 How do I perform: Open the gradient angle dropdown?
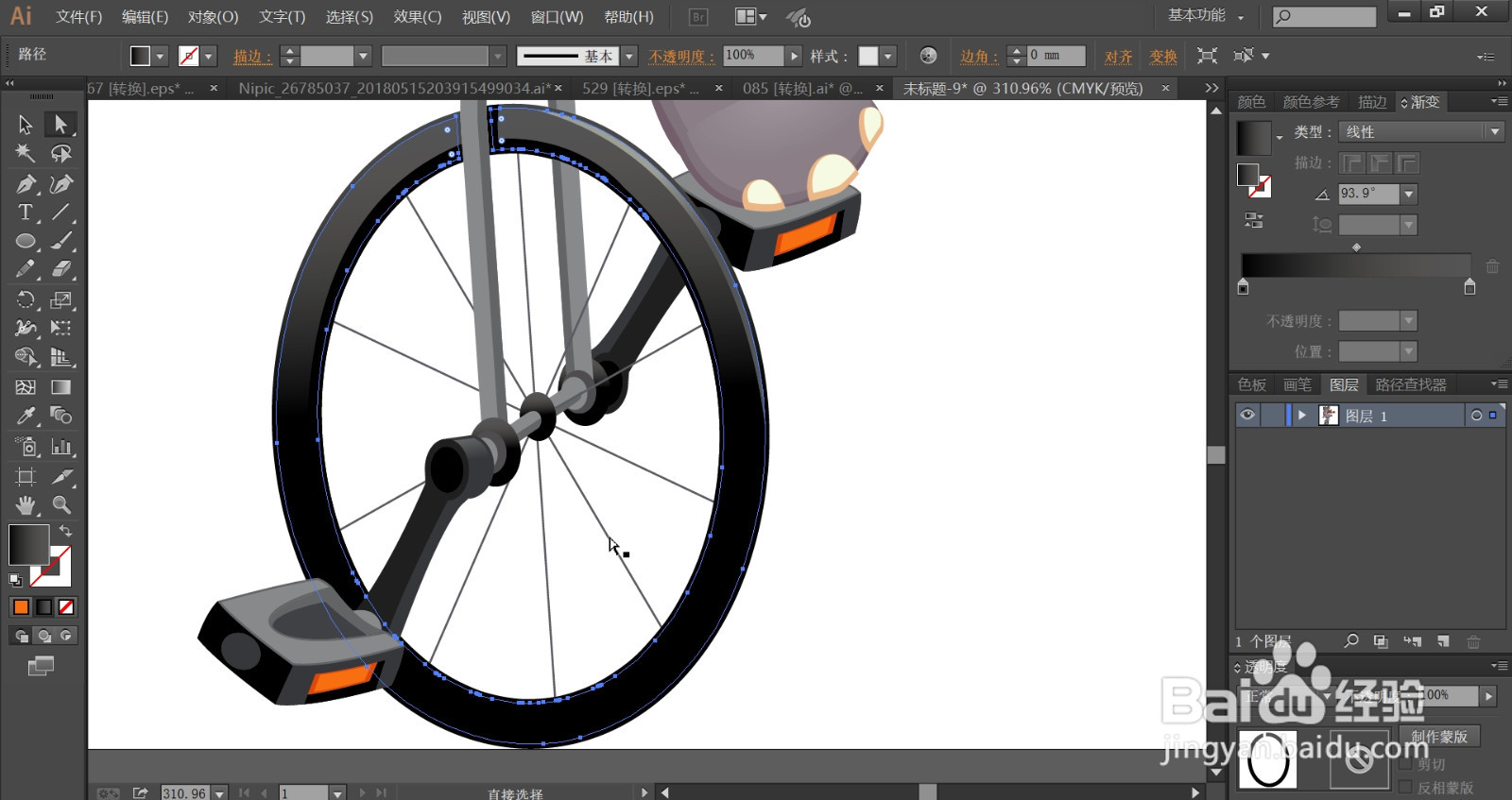[1409, 194]
